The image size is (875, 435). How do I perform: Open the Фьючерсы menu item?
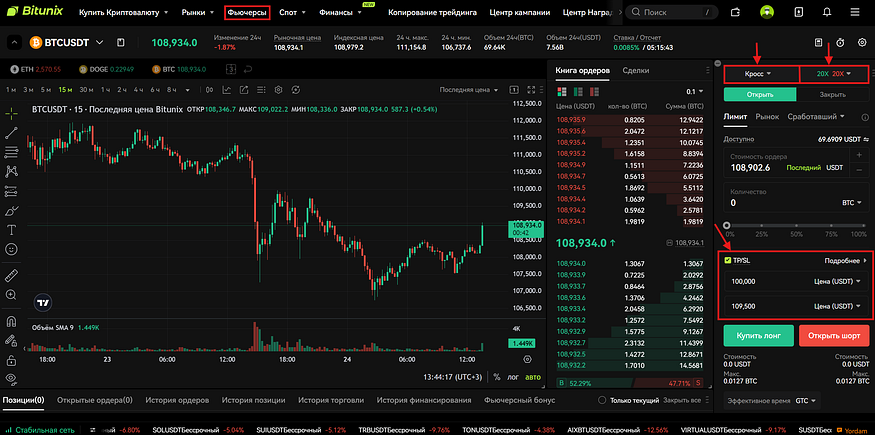[247, 14]
